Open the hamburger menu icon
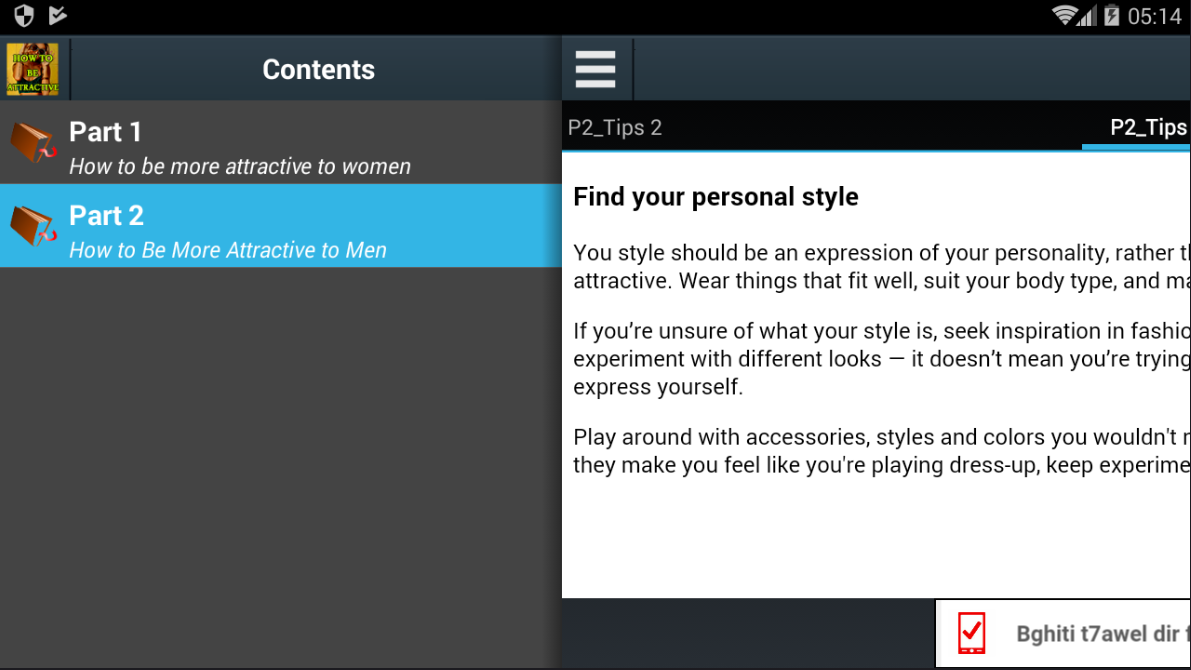Screen dimensions: 1191x670 click(x=595, y=69)
